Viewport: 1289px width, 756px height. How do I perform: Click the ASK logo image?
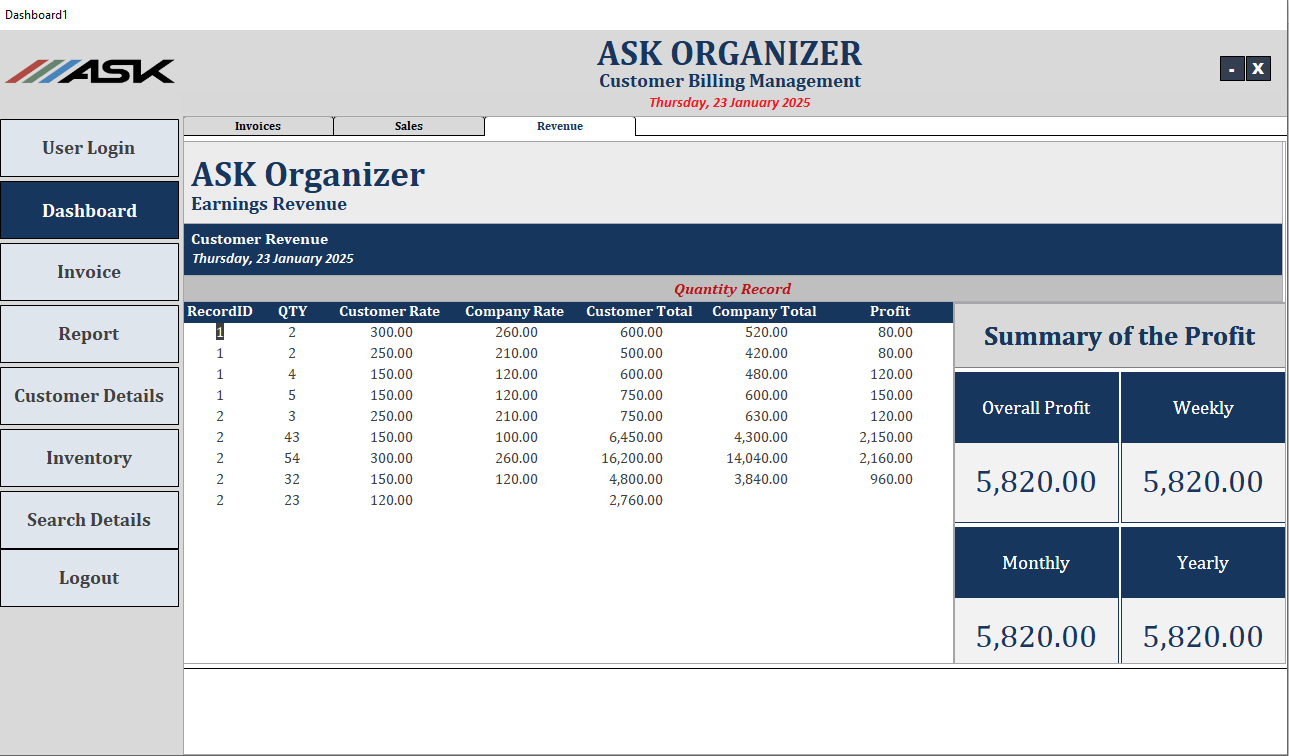click(x=90, y=71)
